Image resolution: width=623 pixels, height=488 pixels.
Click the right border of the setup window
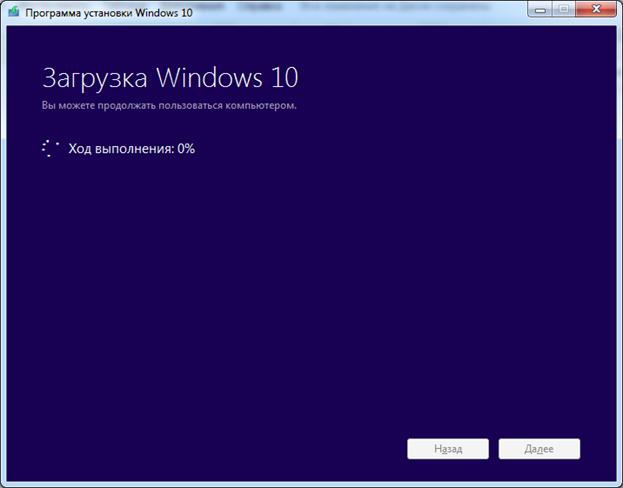619,250
